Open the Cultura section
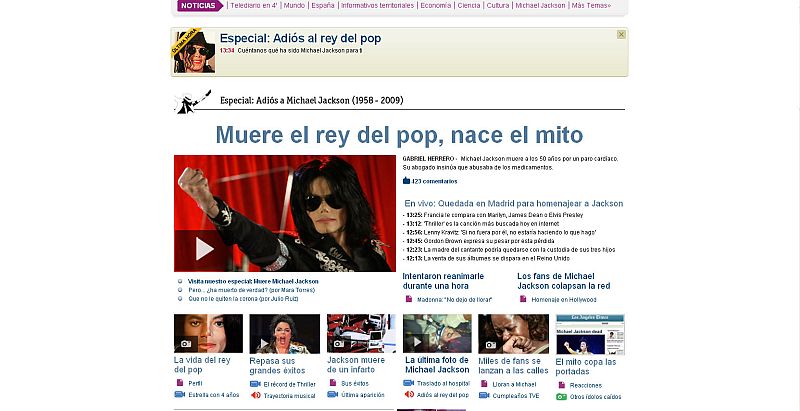The image size is (800, 411). pos(498,6)
